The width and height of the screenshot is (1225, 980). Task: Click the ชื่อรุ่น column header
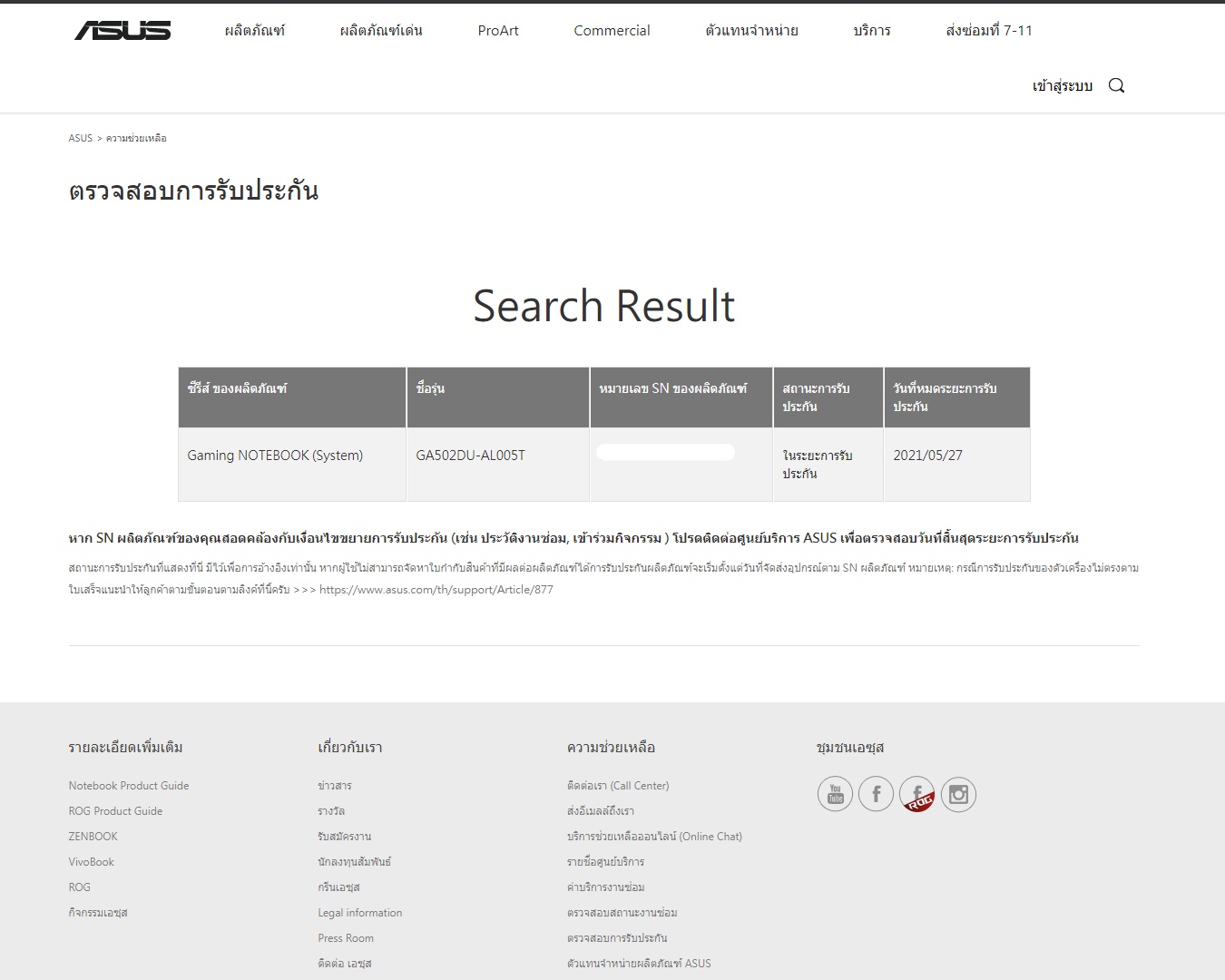(x=498, y=397)
